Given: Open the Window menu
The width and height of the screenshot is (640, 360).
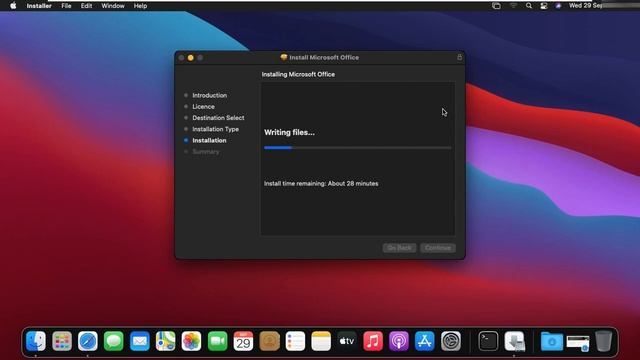Looking at the screenshot, I should (113, 6).
